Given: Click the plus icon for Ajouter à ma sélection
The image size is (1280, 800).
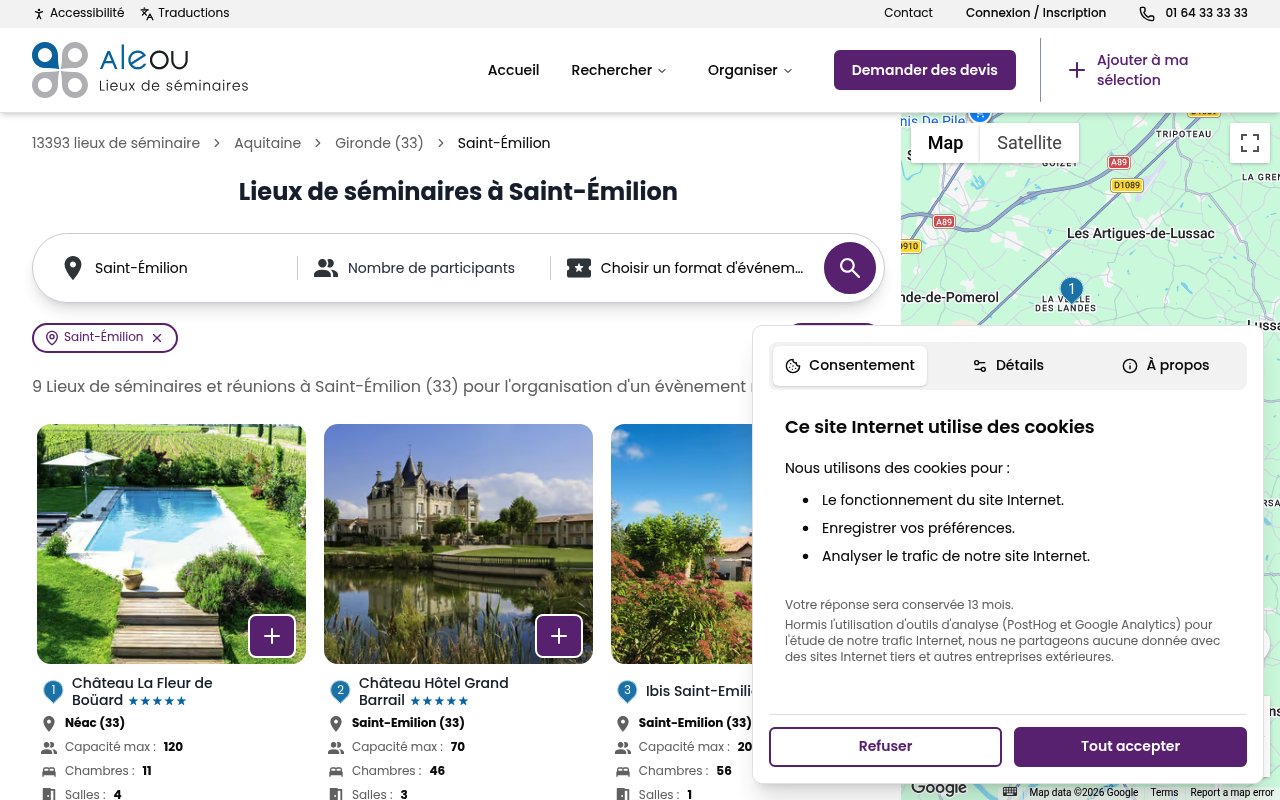Looking at the screenshot, I should tap(1077, 70).
